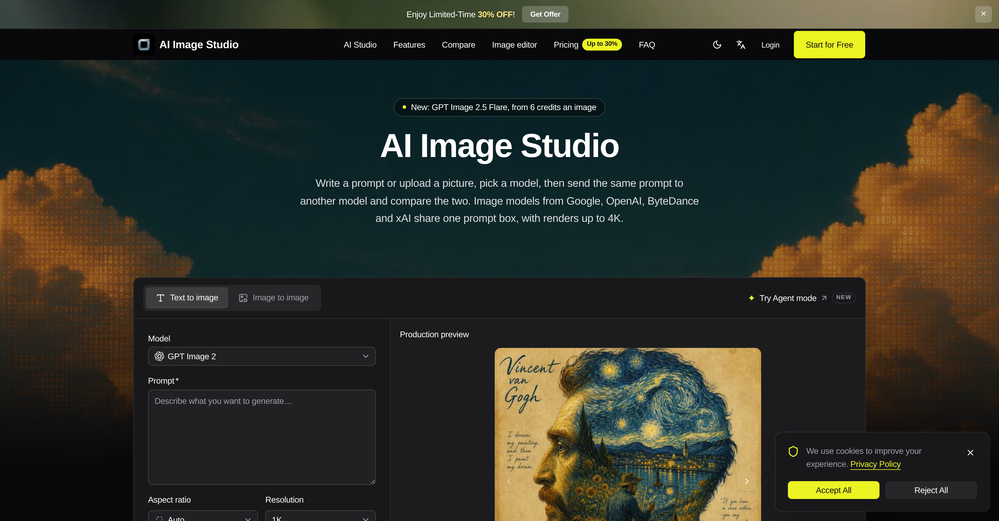The height and width of the screenshot is (521, 999).
Task: Open the Privacy Policy link
Action: (875, 464)
